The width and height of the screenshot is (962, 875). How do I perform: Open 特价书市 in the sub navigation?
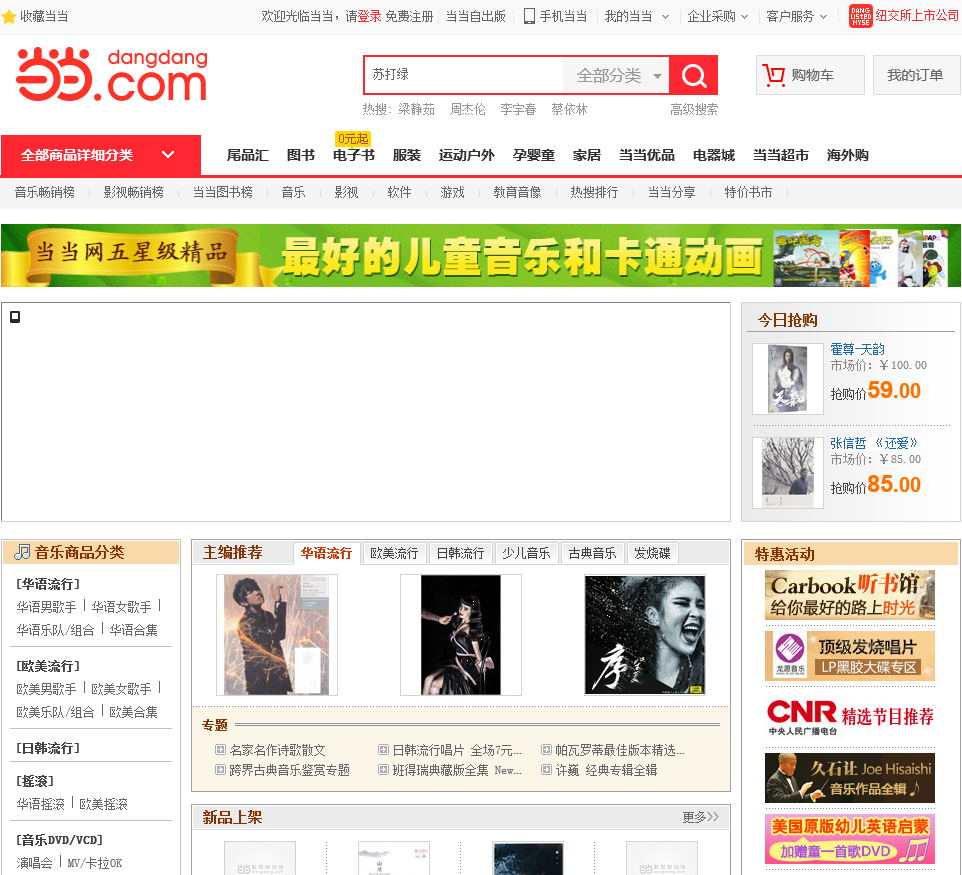[748, 192]
